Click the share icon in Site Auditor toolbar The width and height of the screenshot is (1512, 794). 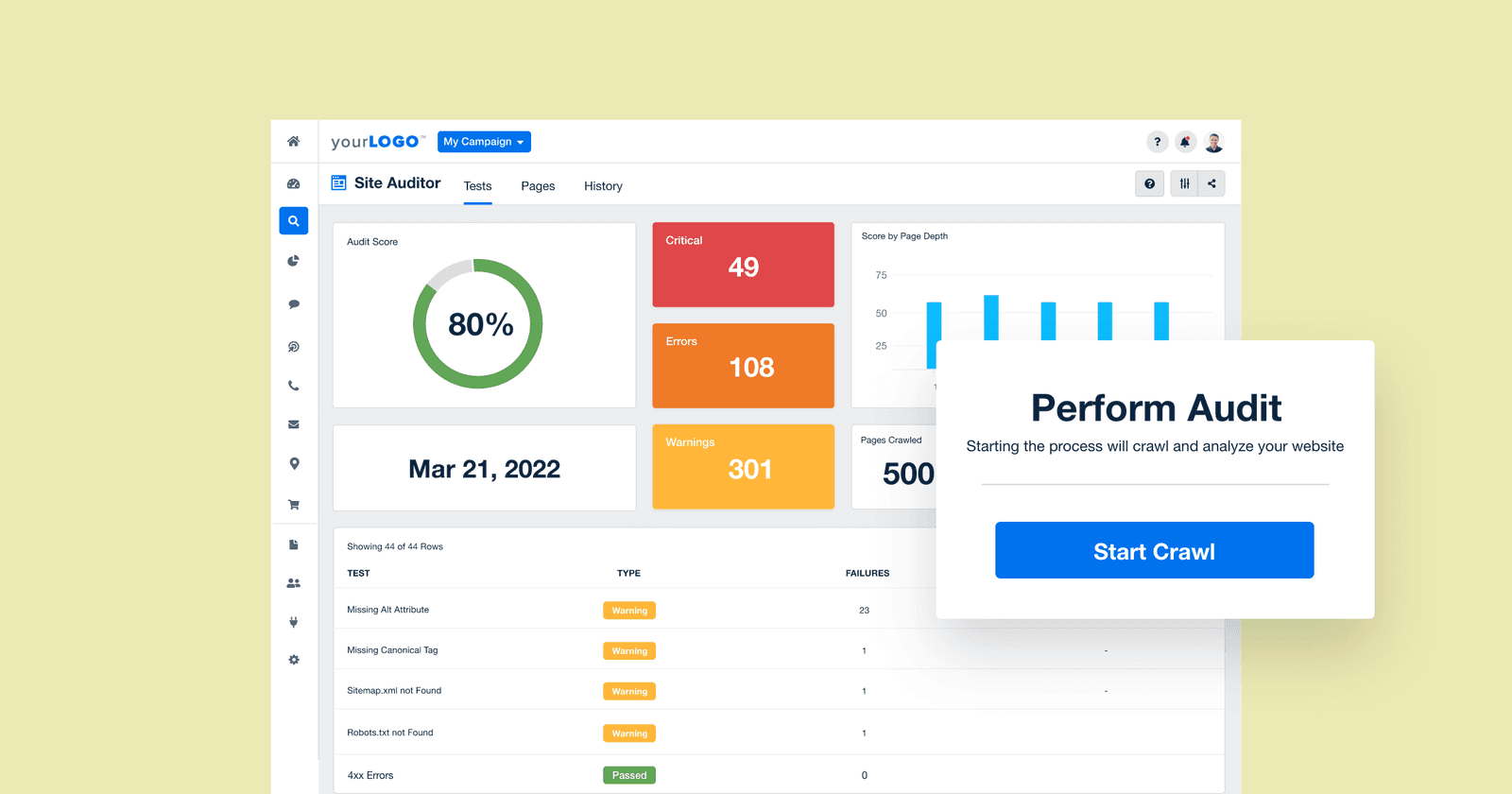coord(1211,183)
